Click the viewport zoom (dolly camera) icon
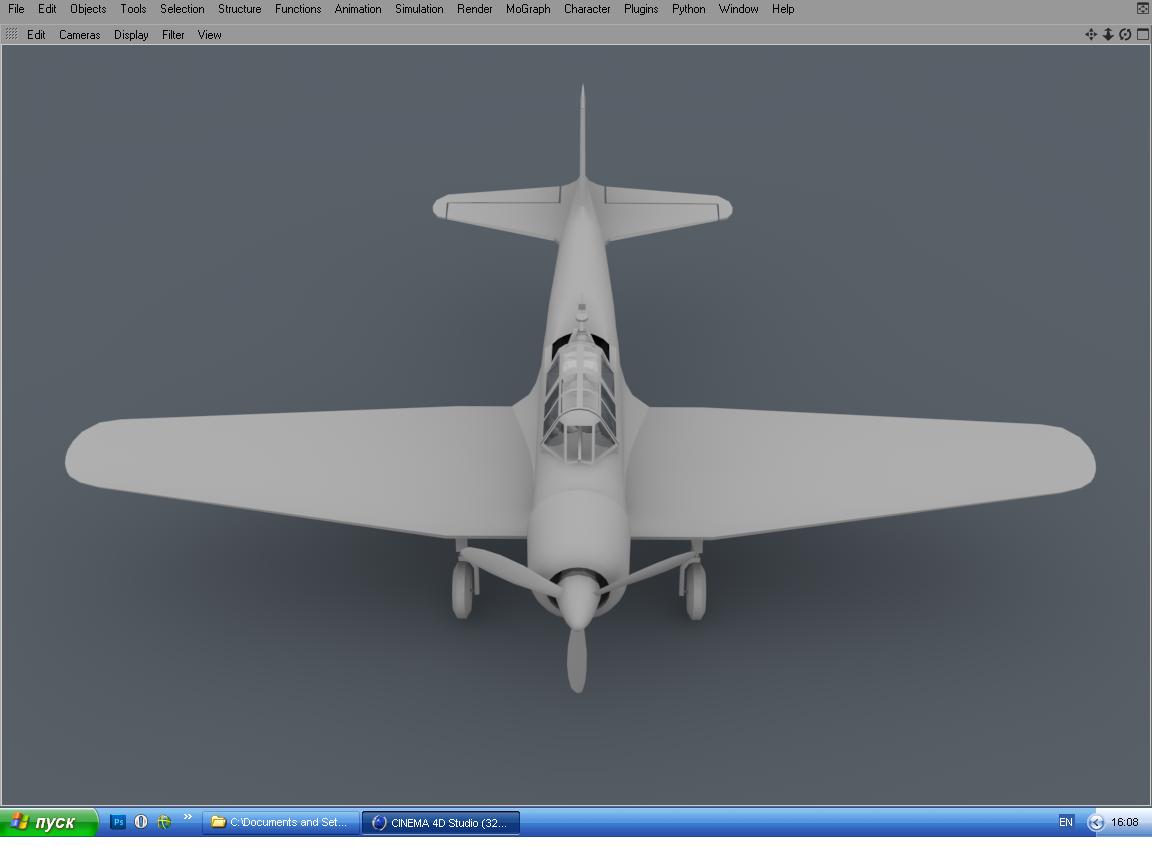Image resolution: width=1152 pixels, height=864 pixels. tap(1108, 34)
